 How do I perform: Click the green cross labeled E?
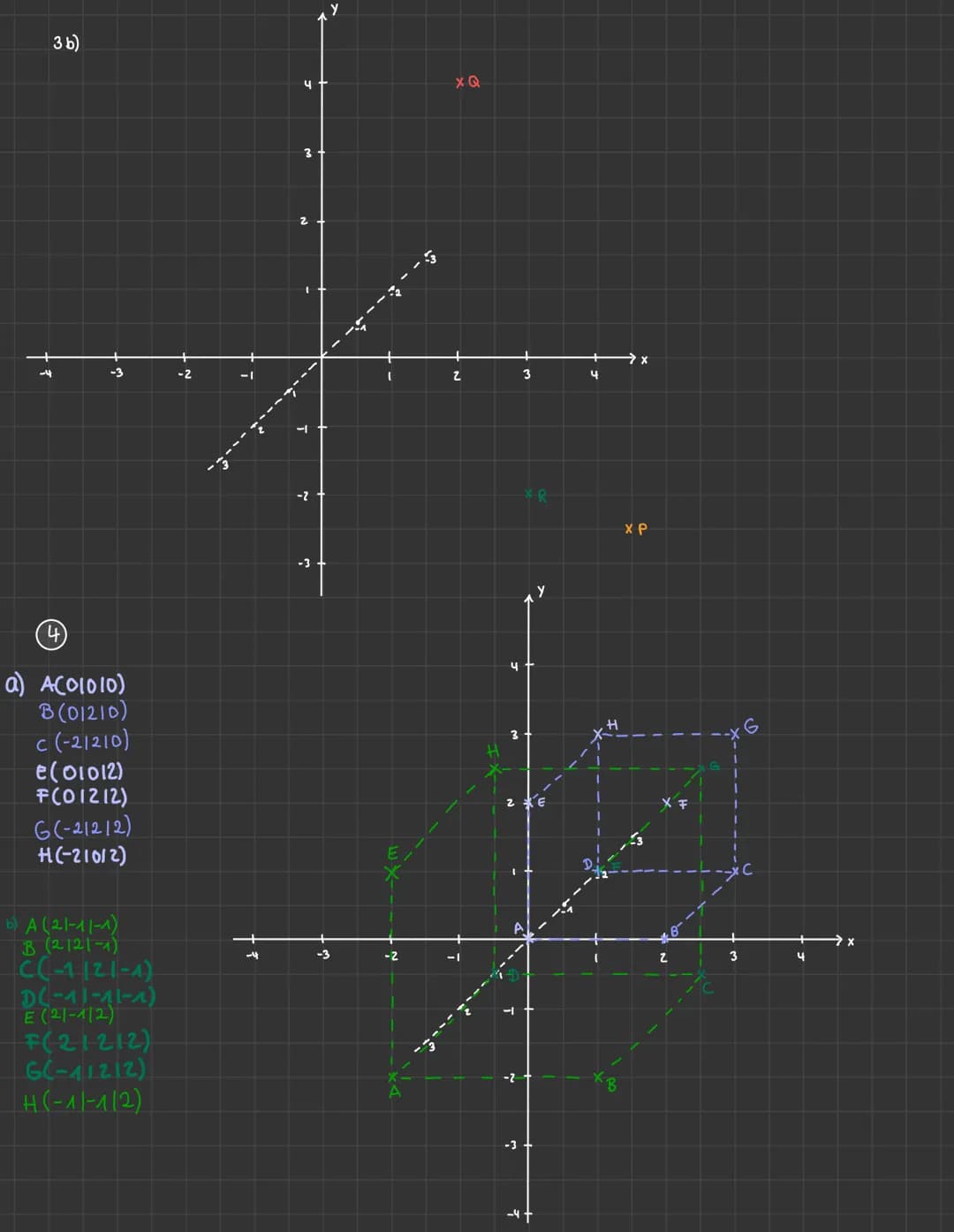tap(391, 873)
